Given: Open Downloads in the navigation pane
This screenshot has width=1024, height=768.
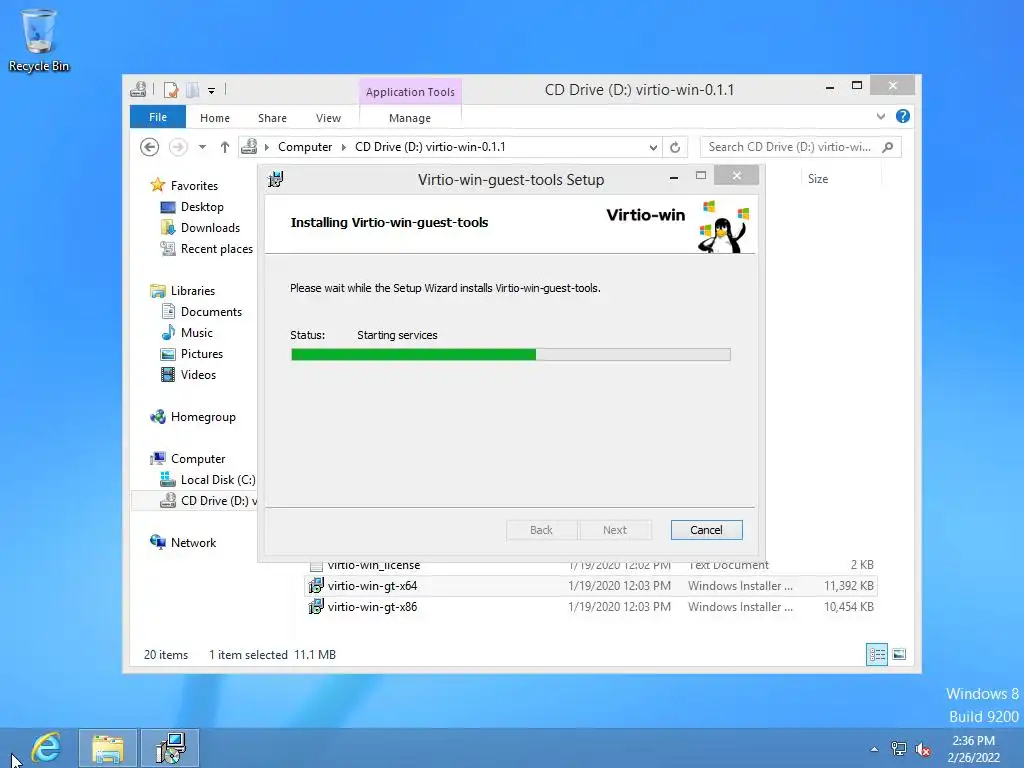Looking at the screenshot, I should 210,227.
